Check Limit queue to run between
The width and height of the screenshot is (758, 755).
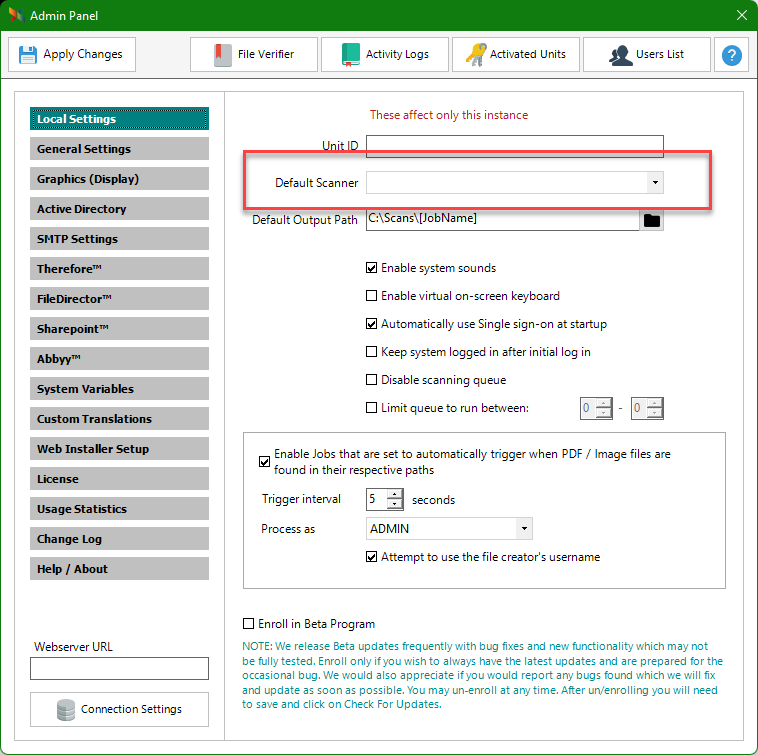click(371, 408)
